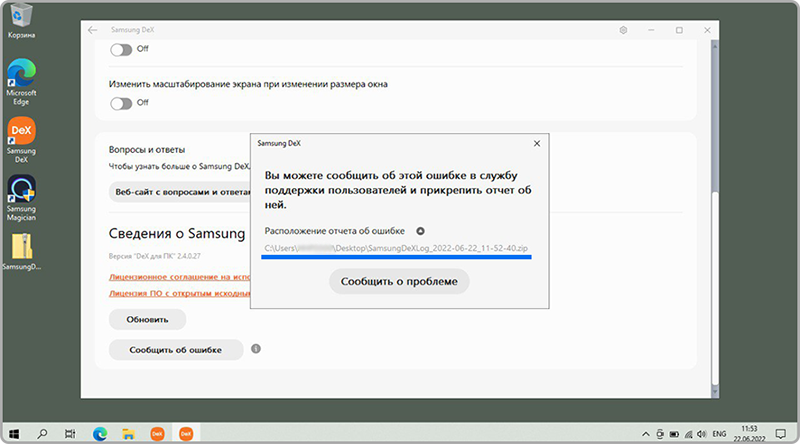This screenshot has height=444, width=800.
Task: Click the Сообщить об ошибке button
Action: click(x=176, y=350)
